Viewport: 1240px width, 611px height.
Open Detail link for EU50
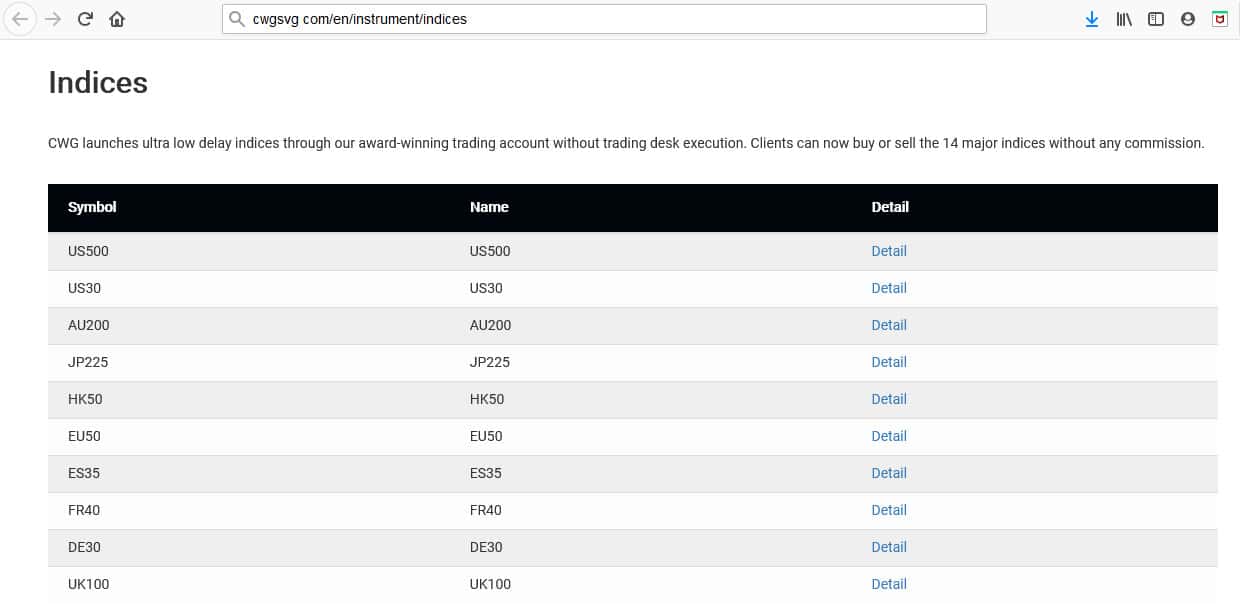888,436
